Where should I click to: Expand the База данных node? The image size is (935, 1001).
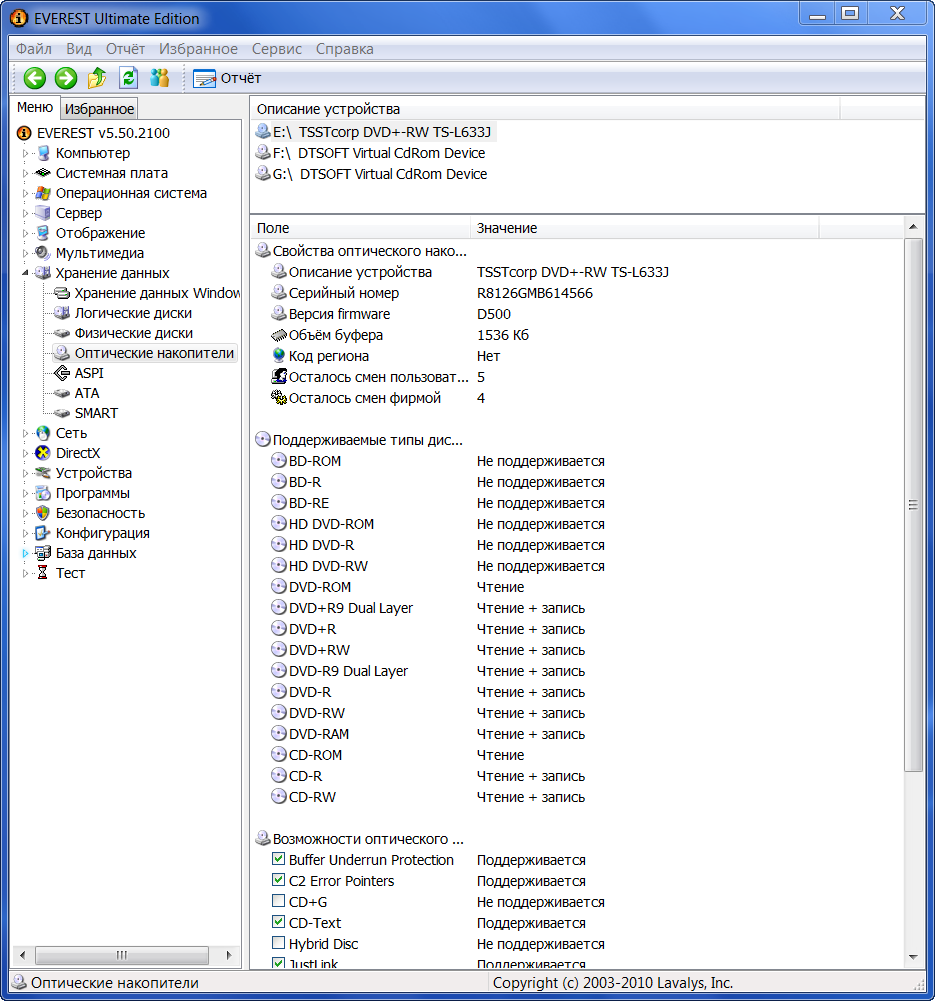point(26,553)
